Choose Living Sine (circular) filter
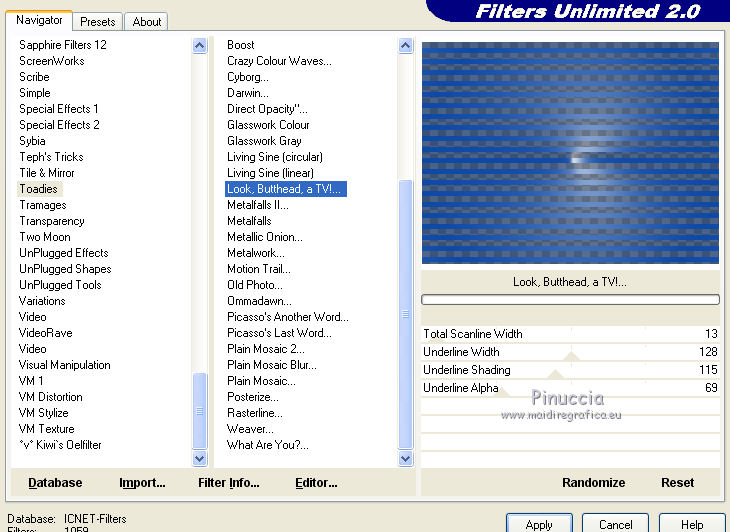730x532 pixels. tap(275, 157)
